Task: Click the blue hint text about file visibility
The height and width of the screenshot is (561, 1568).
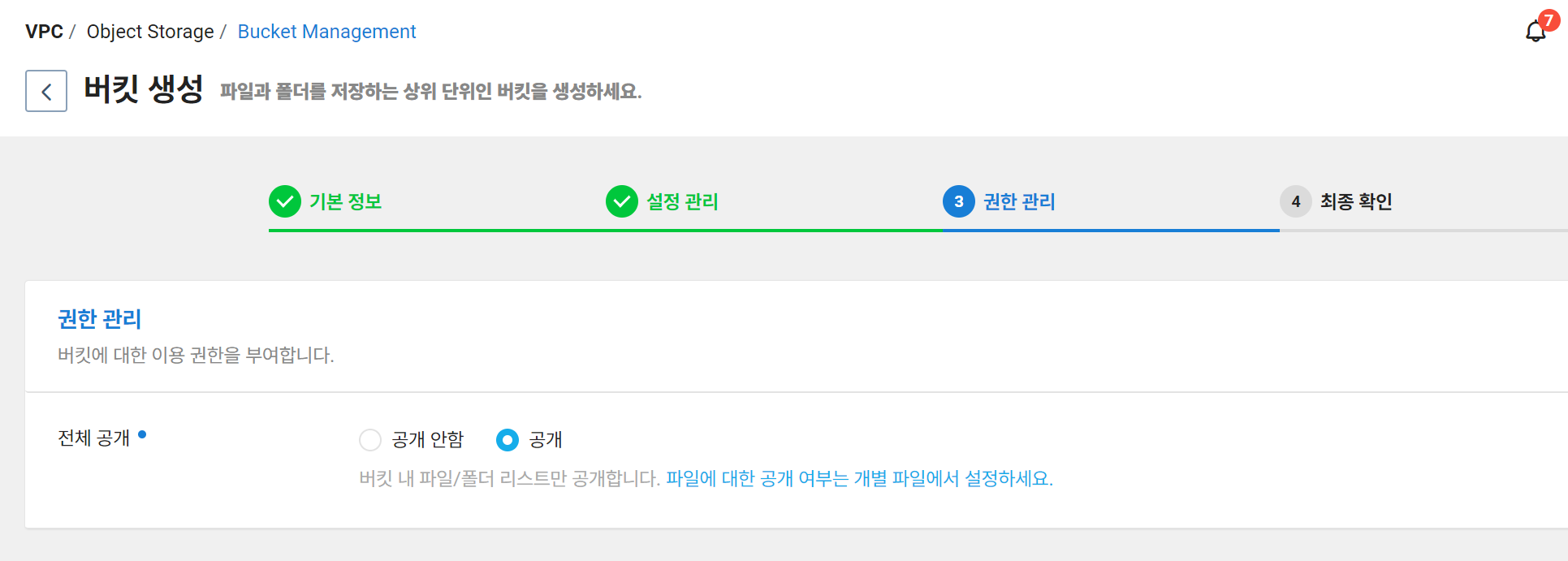Action: pos(858,479)
